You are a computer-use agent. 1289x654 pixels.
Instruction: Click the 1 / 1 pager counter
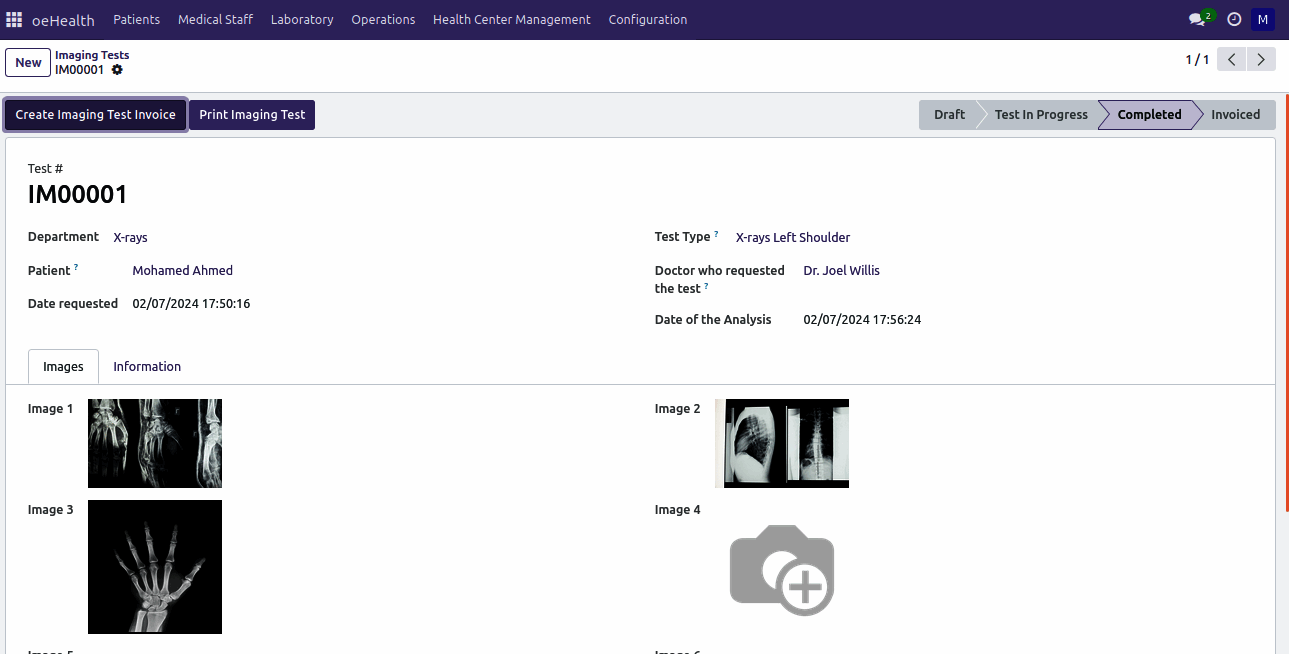(x=1197, y=60)
